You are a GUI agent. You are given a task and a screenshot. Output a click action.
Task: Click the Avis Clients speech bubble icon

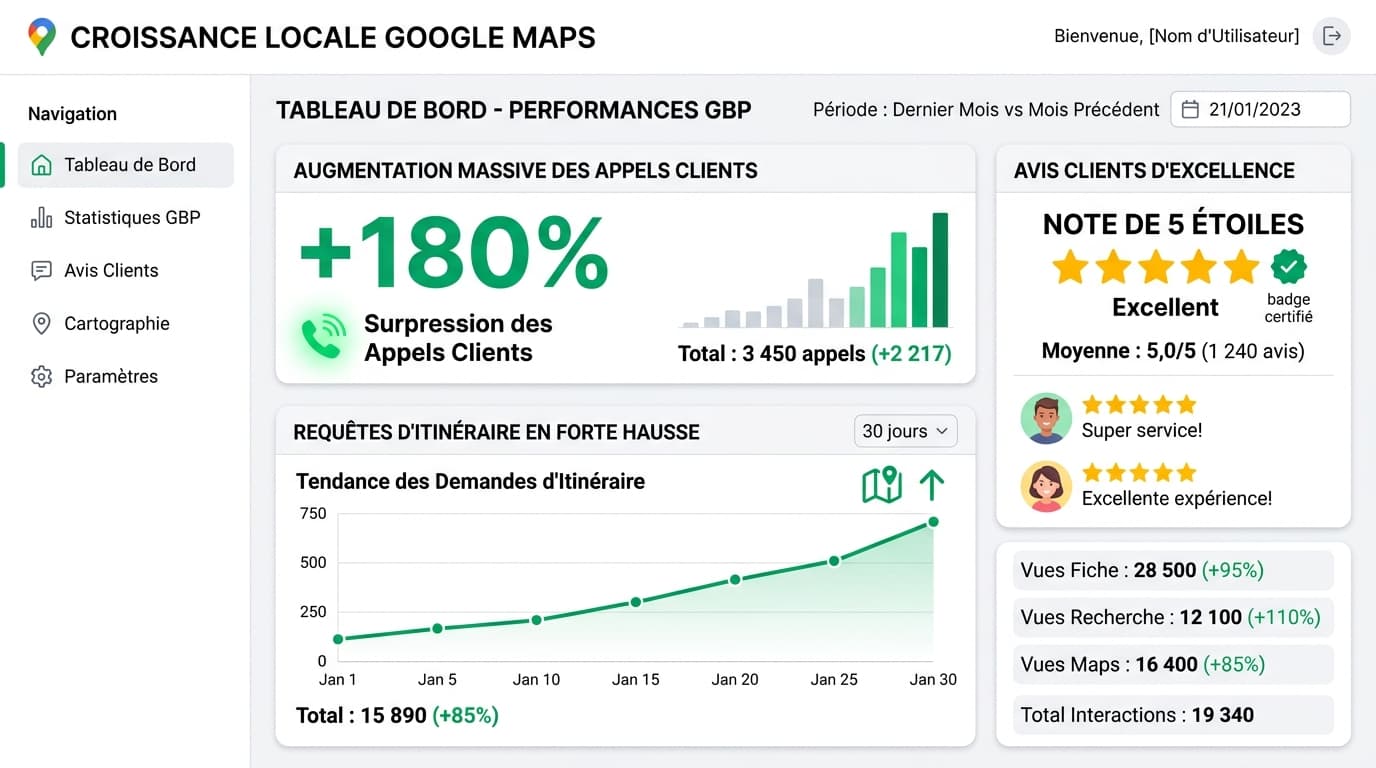point(41,271)
